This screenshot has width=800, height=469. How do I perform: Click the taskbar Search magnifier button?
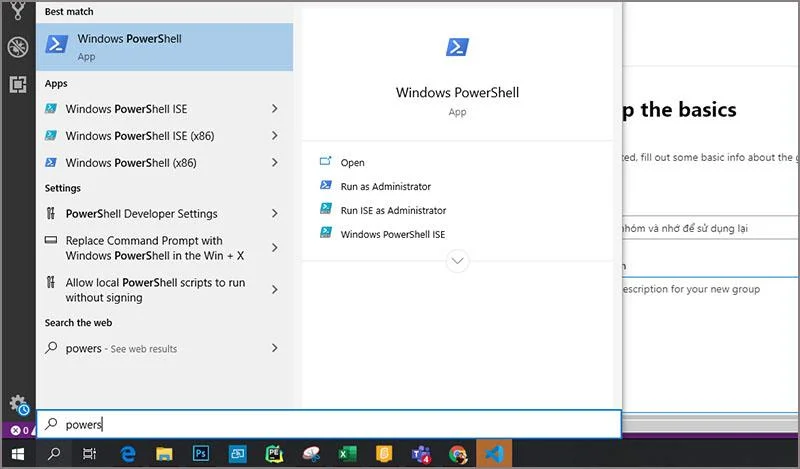54,454
